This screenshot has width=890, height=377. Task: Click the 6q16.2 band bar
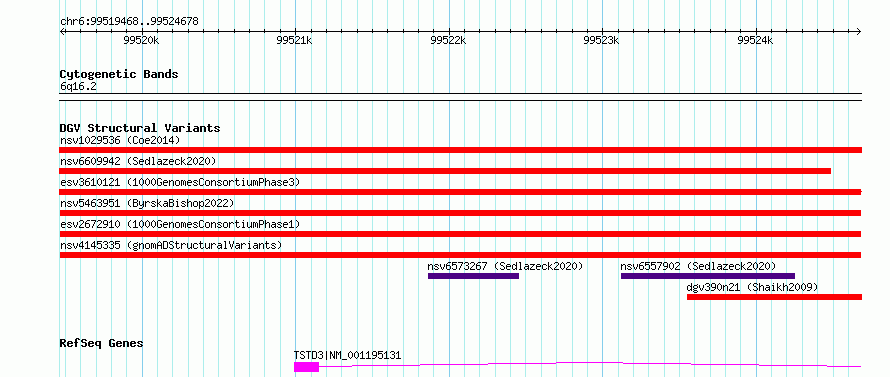point(460,97)
